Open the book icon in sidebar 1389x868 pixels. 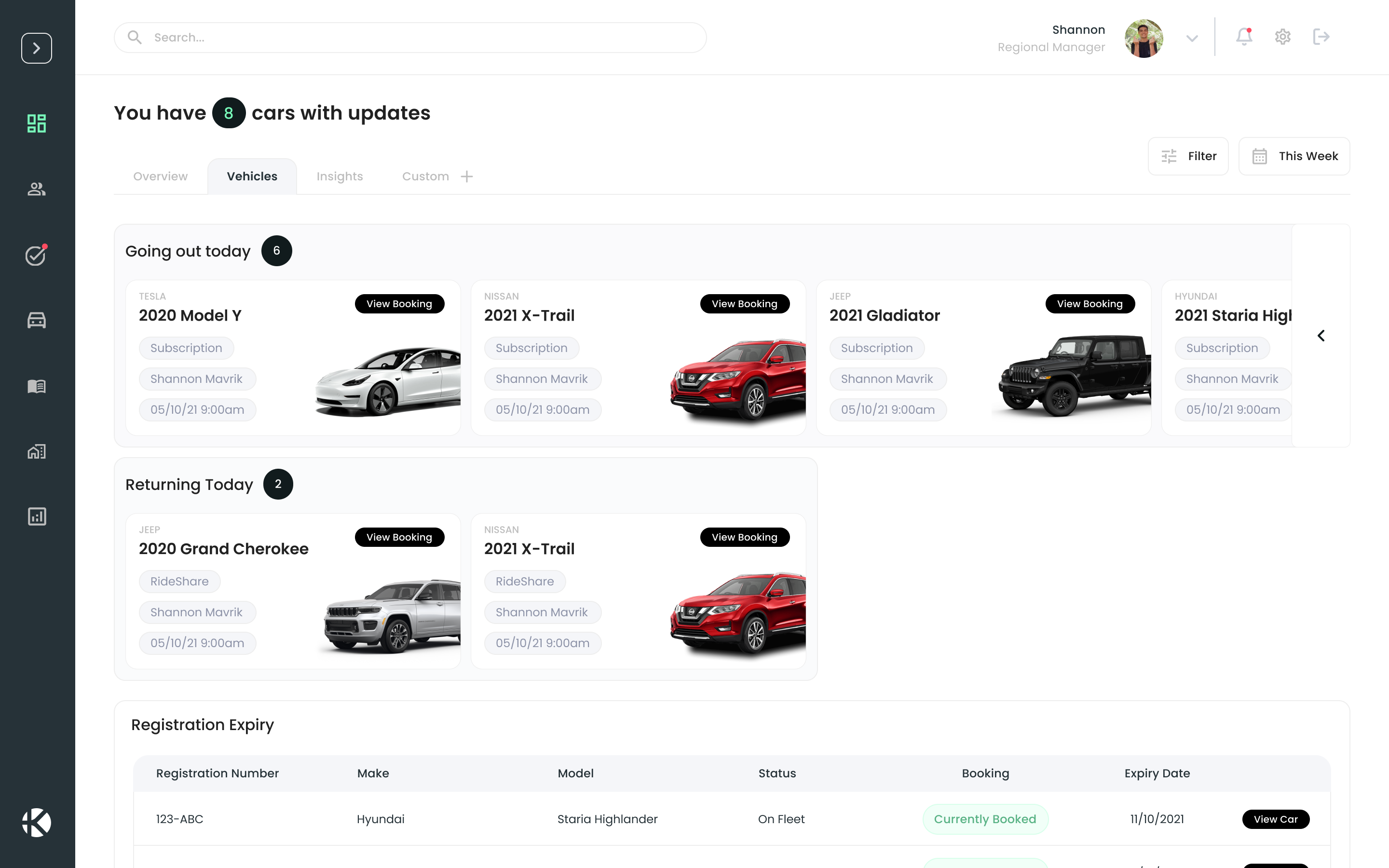click(36, 386)
